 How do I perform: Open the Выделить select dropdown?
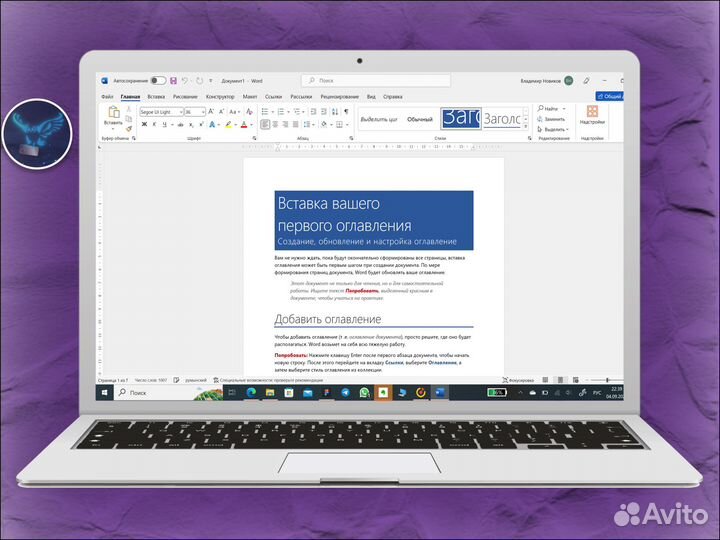(x=553, y=129)
